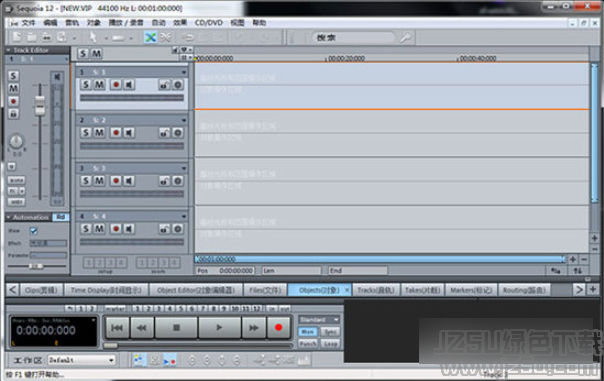Click the search input field
604x381 pixels.
click(353, 38)
